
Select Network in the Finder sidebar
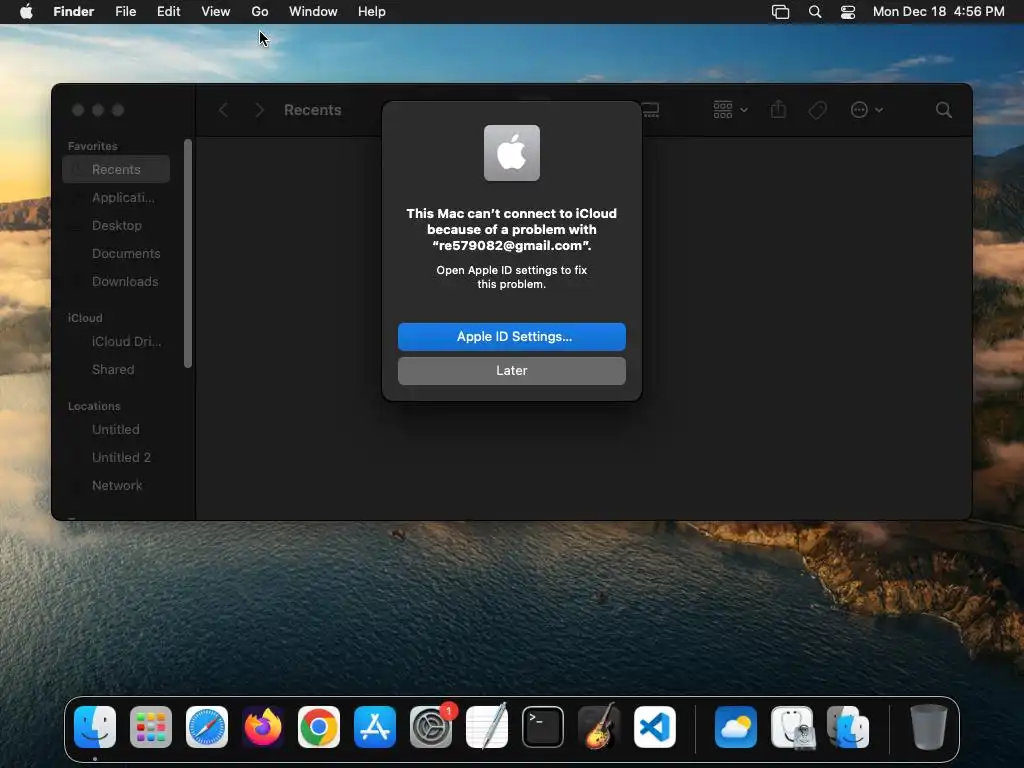point(116,486)
